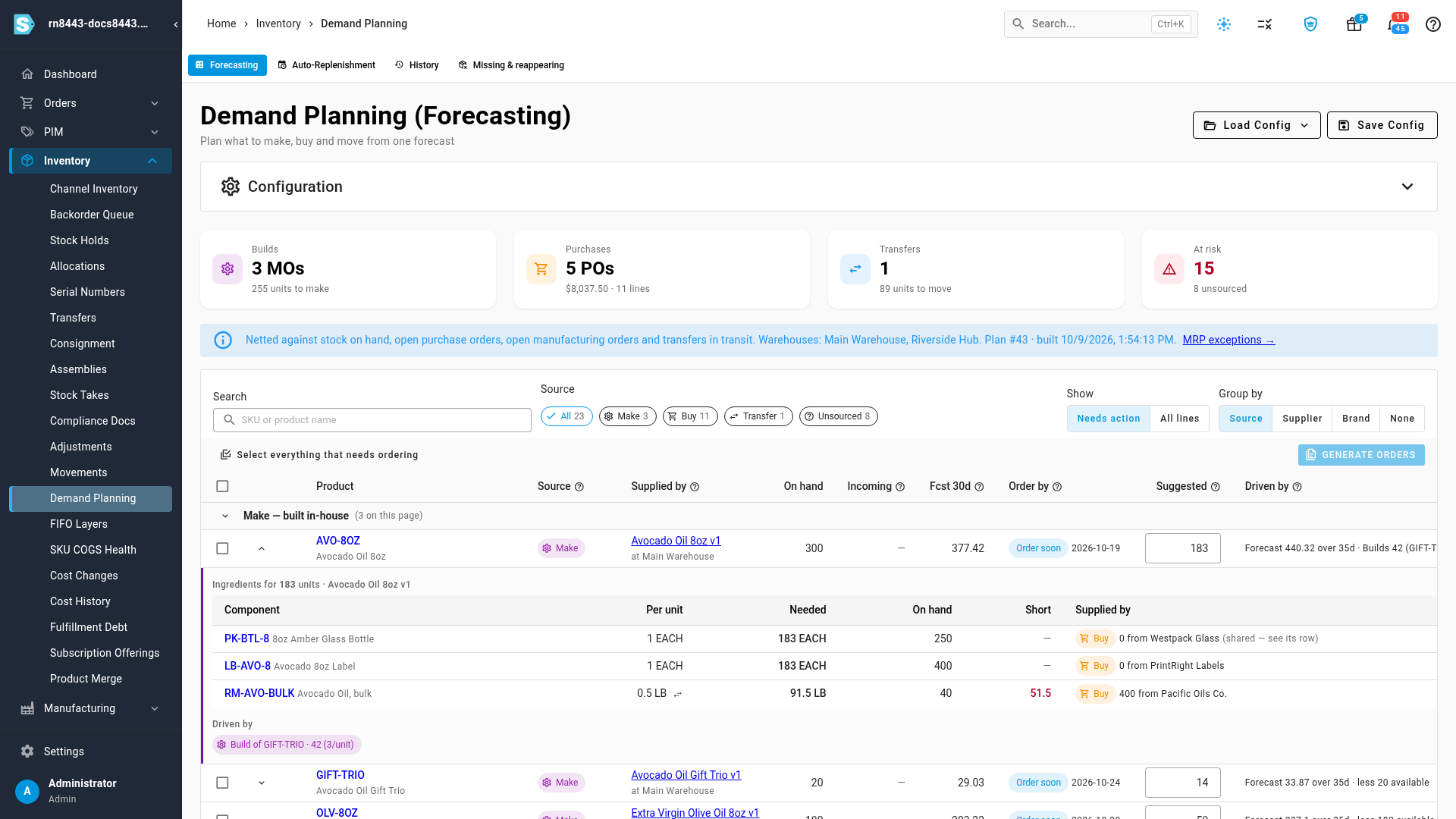Viewport: 1456px width, 819px height.
Task: Expand the Configuration panel chevron
Action: click(x=1407, y=187)
